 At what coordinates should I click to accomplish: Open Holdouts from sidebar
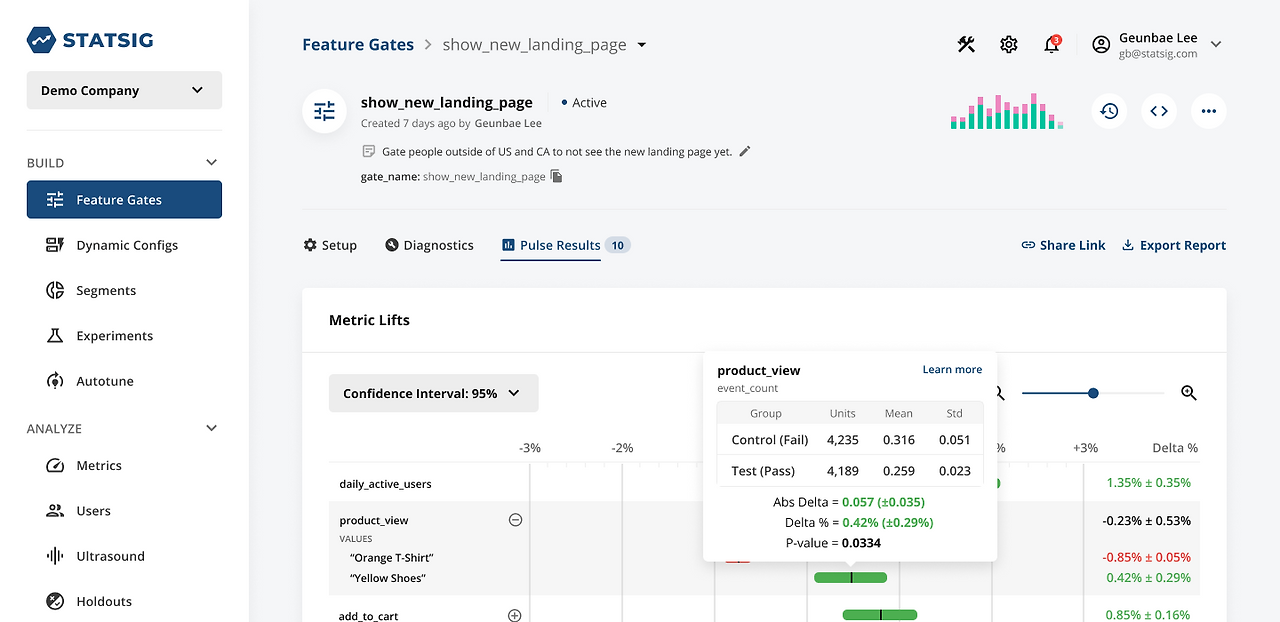pos(104,601)
